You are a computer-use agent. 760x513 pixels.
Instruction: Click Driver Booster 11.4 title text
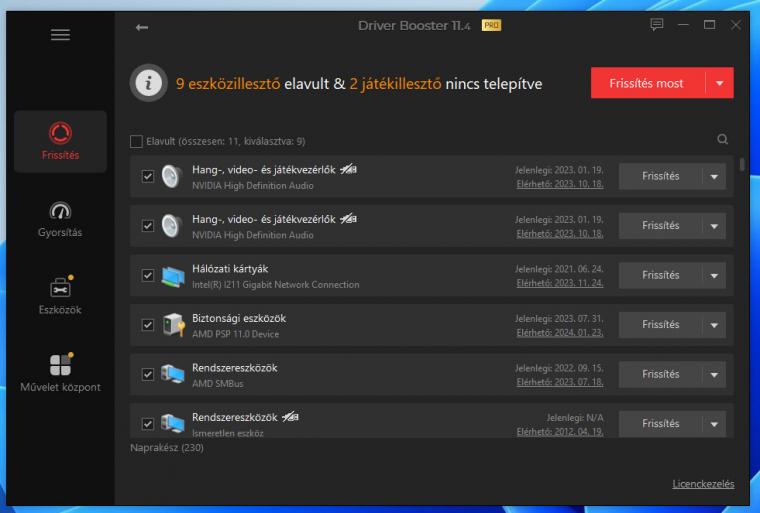pos(414,26)
